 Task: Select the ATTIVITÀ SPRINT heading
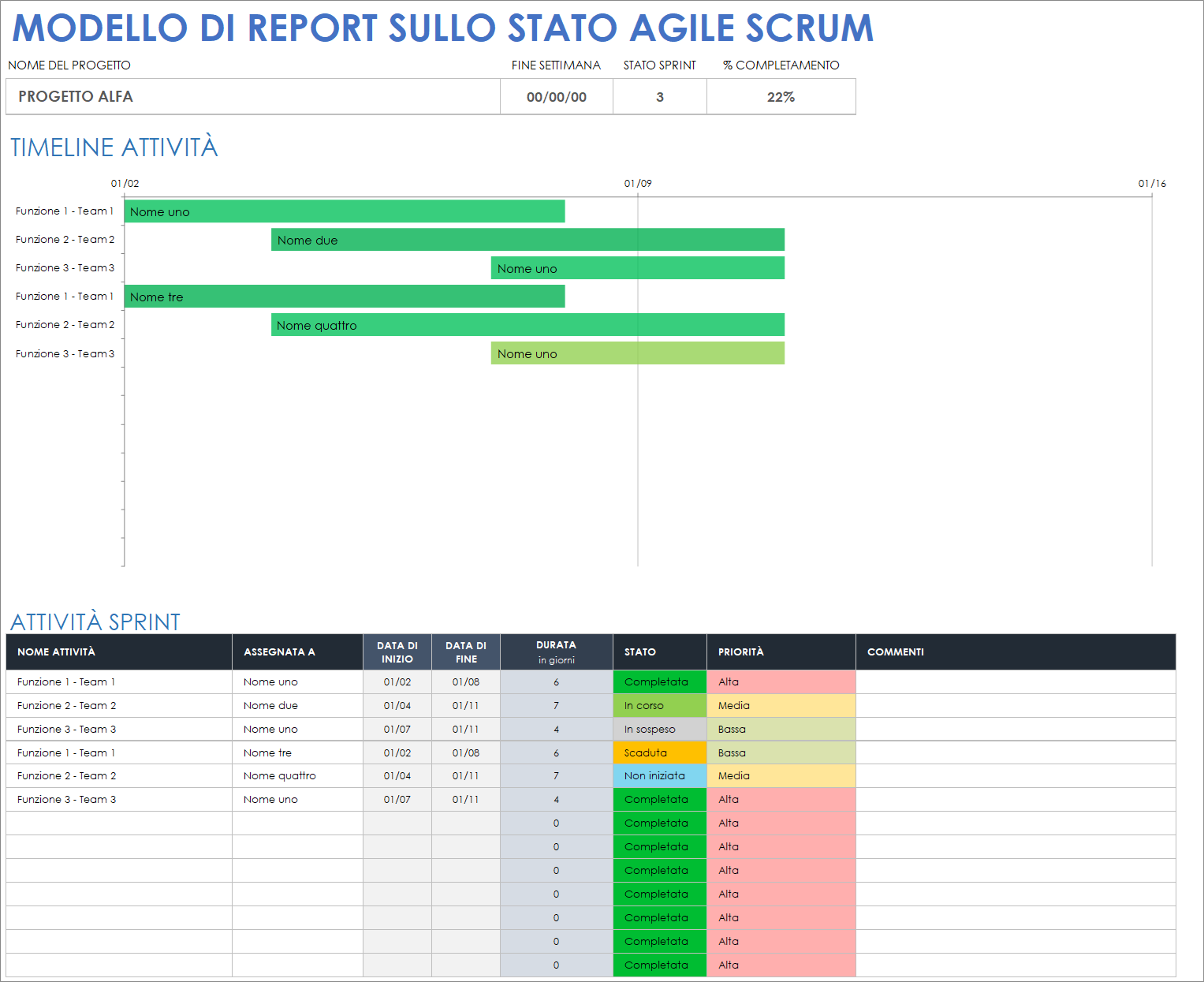coord(95,622)
